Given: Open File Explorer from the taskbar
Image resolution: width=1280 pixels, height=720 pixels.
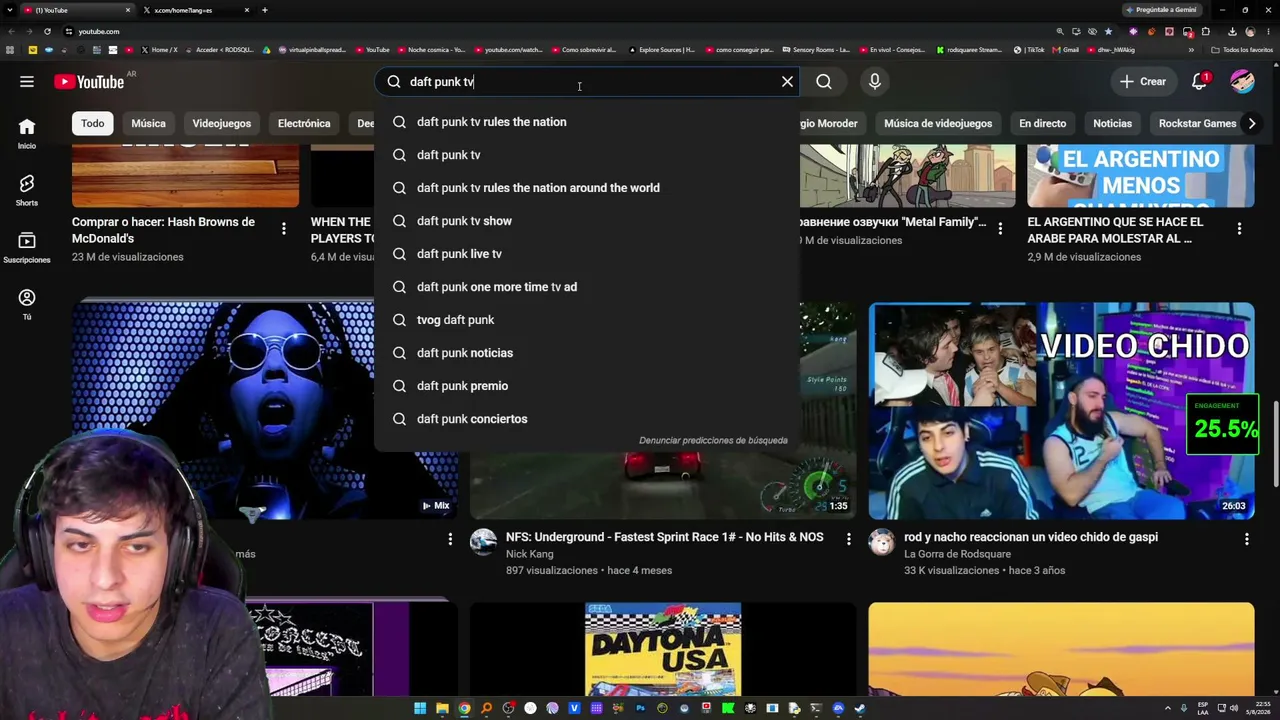Looking at the screenshot, I should click(442, 709).
